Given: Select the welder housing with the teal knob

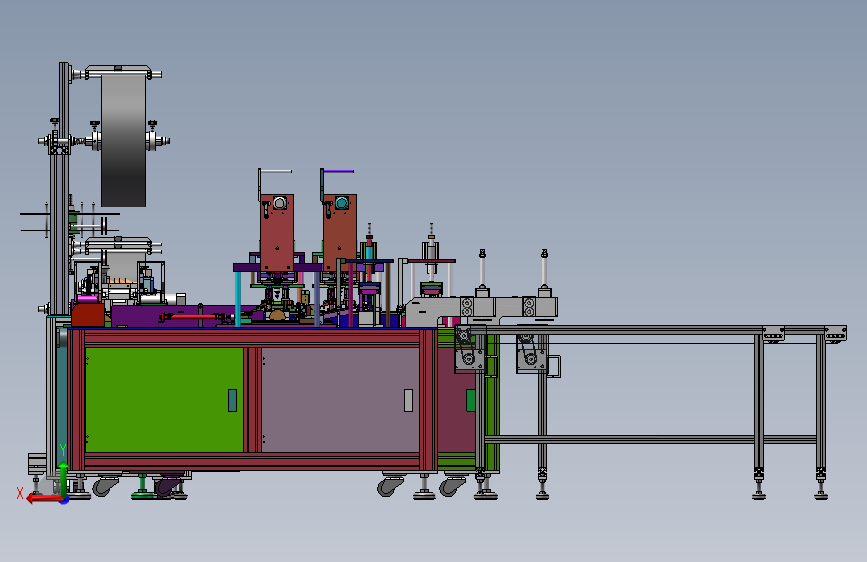Looking at the screenshot, I should [340, 232].
